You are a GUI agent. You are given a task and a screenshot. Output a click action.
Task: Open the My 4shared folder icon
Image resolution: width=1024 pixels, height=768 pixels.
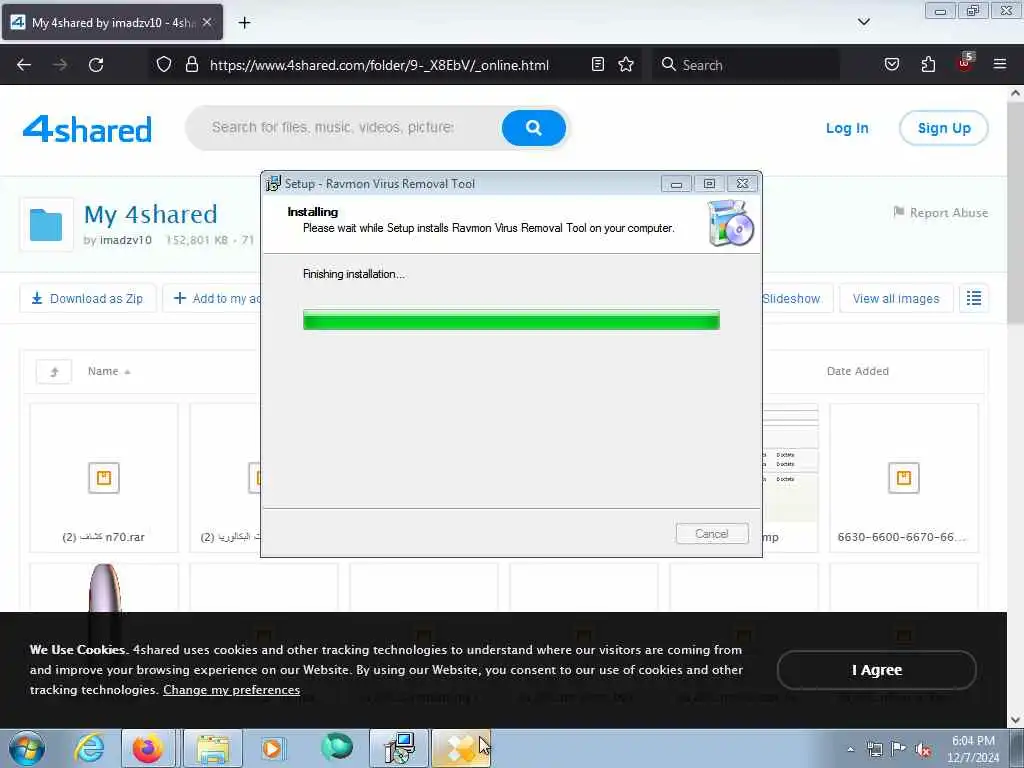(46, 225)
